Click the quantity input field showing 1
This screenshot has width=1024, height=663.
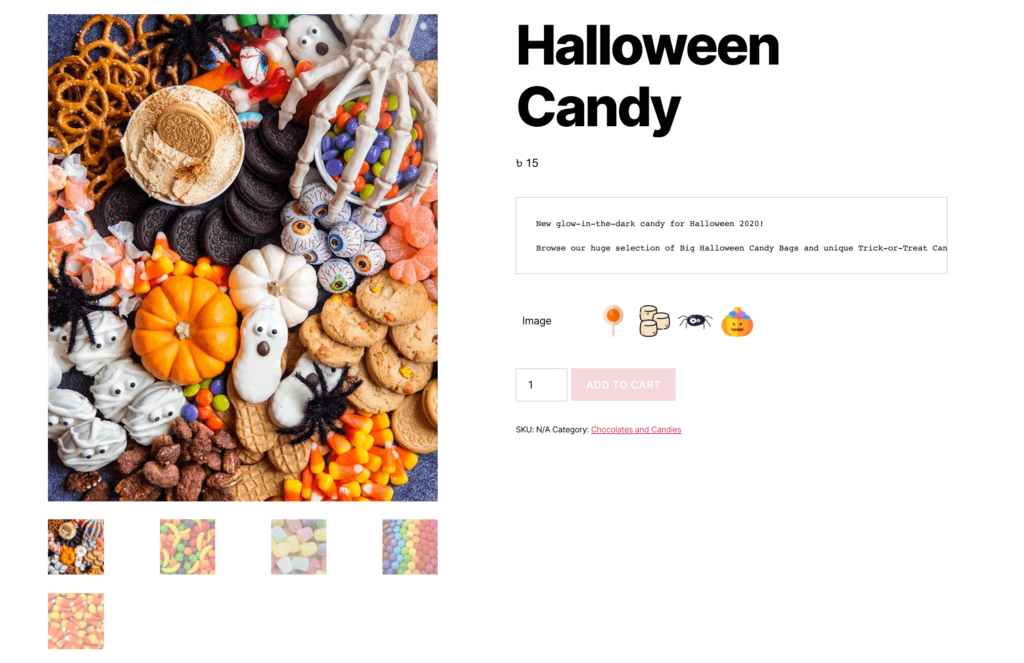click(541, 385)
